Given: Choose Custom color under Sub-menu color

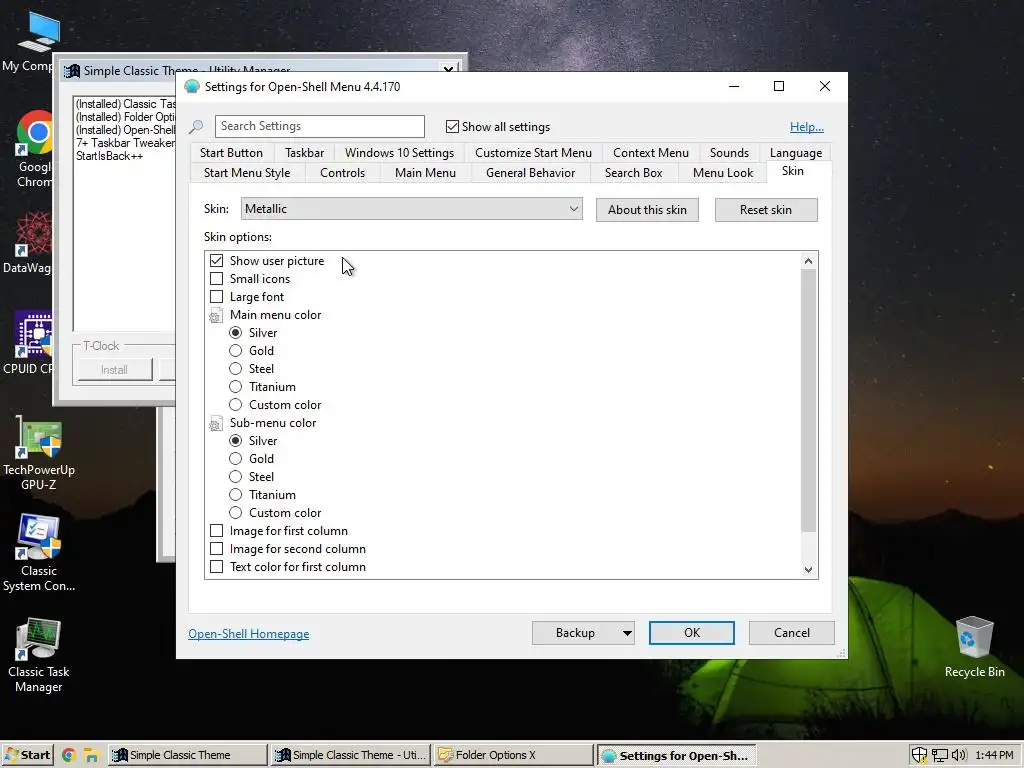Looking at the screenshot, I should [x=235, y=513].
